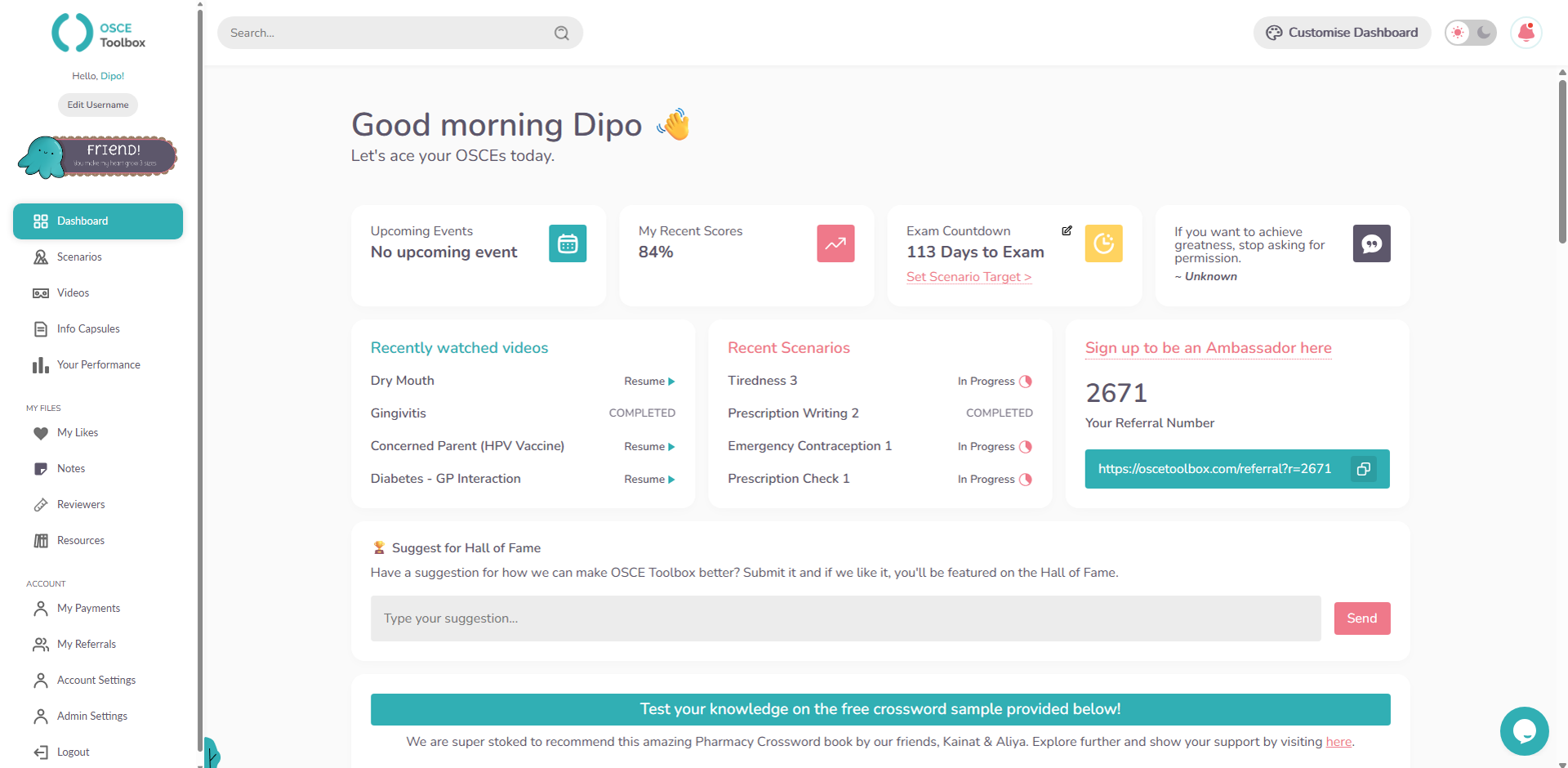The image size is (1568, 768).
Task: Click the Logout arrow icon
Action: click(x=41, y=752)
